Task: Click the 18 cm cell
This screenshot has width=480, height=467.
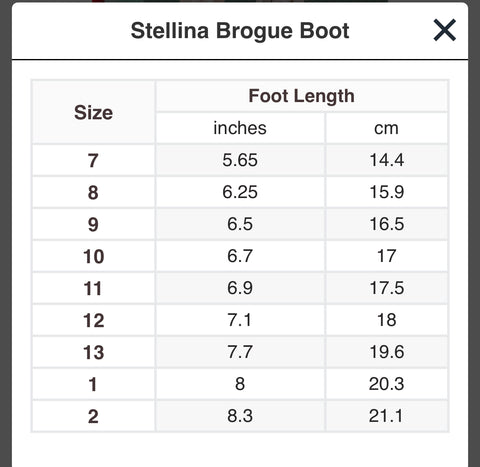Action: coord(386,320)
